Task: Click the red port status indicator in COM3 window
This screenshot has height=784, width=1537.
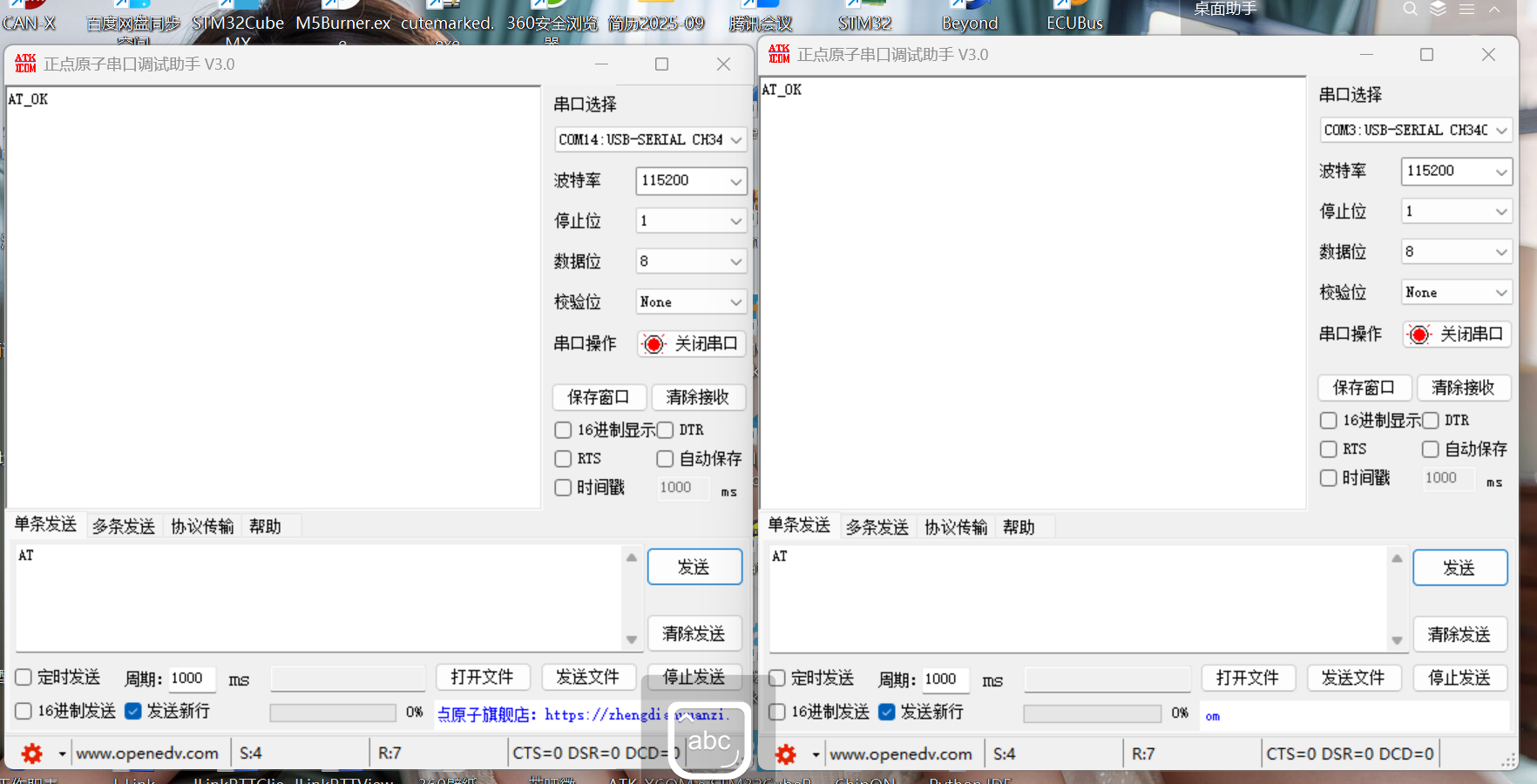Action: pos(1419,335)
